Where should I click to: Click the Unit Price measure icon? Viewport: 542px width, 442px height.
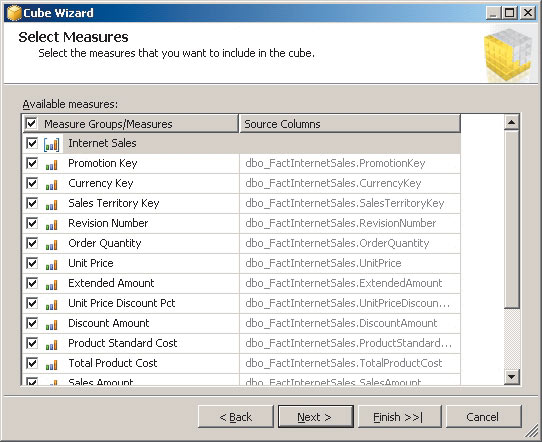pyautogui.click(x=52, y=265)
